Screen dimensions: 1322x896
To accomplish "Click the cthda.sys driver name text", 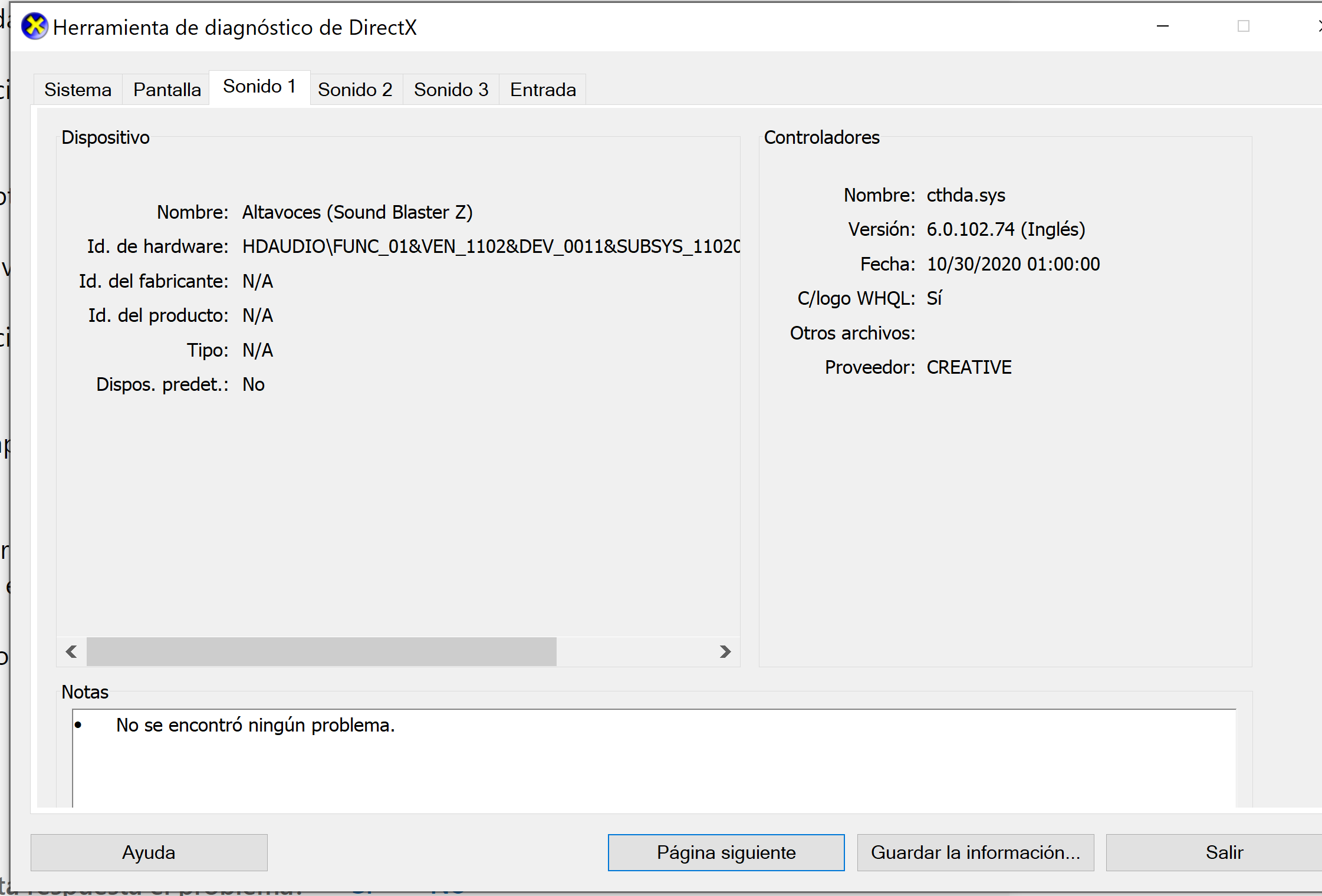I will tap(966, 195).
